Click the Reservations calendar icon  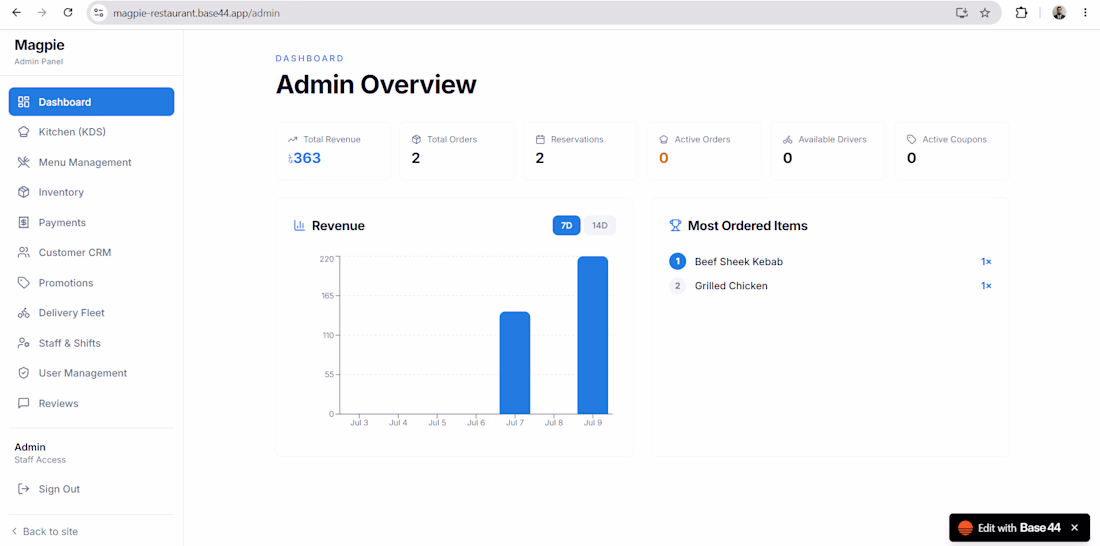(540, 140)
